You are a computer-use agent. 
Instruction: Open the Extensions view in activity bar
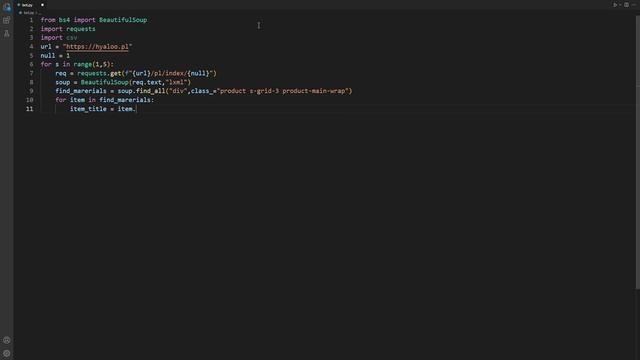(x=7, y=20)
